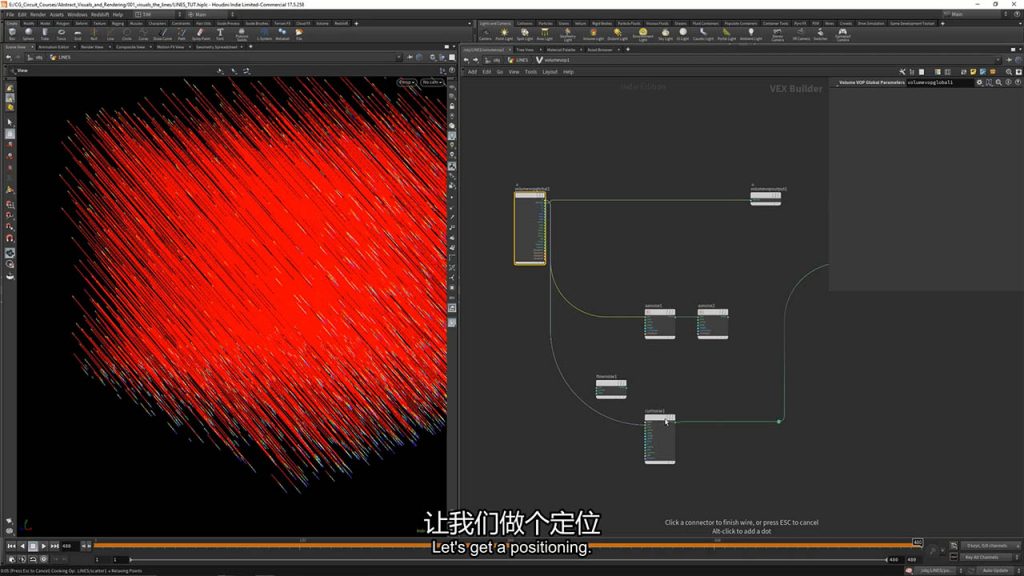Add an Ambient Light from the shelf
Screen dimensions: 1024x576
tap(751, 34)
